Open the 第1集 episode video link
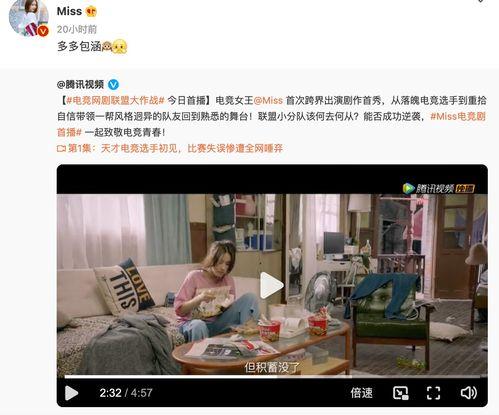 [170, 148]
